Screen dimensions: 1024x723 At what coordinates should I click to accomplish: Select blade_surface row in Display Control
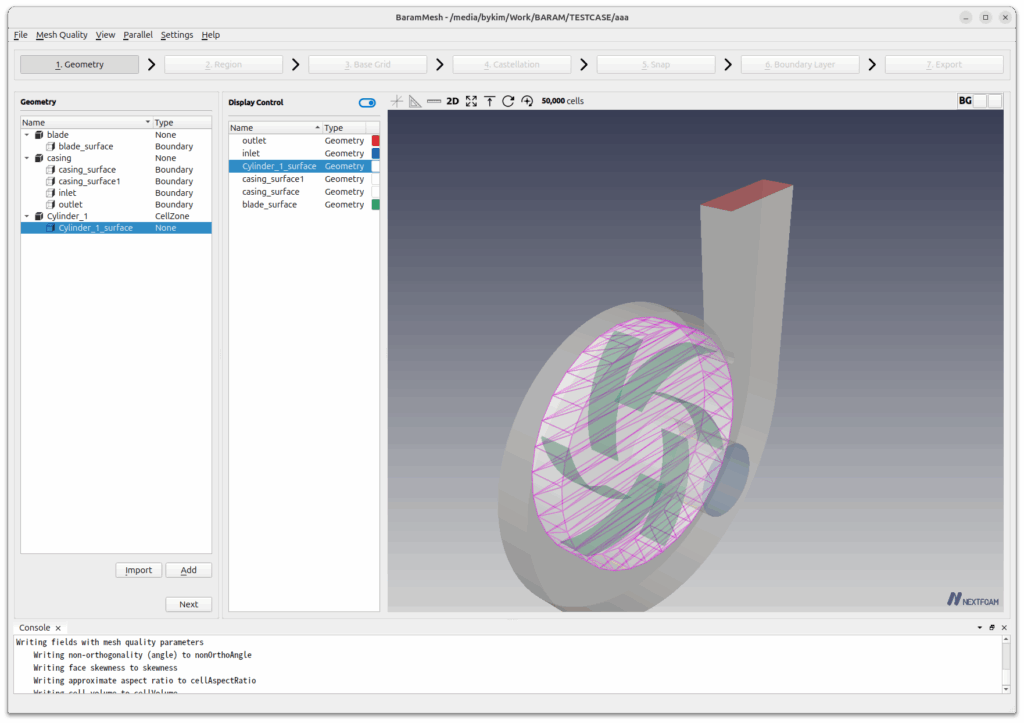tap(304, 205)
